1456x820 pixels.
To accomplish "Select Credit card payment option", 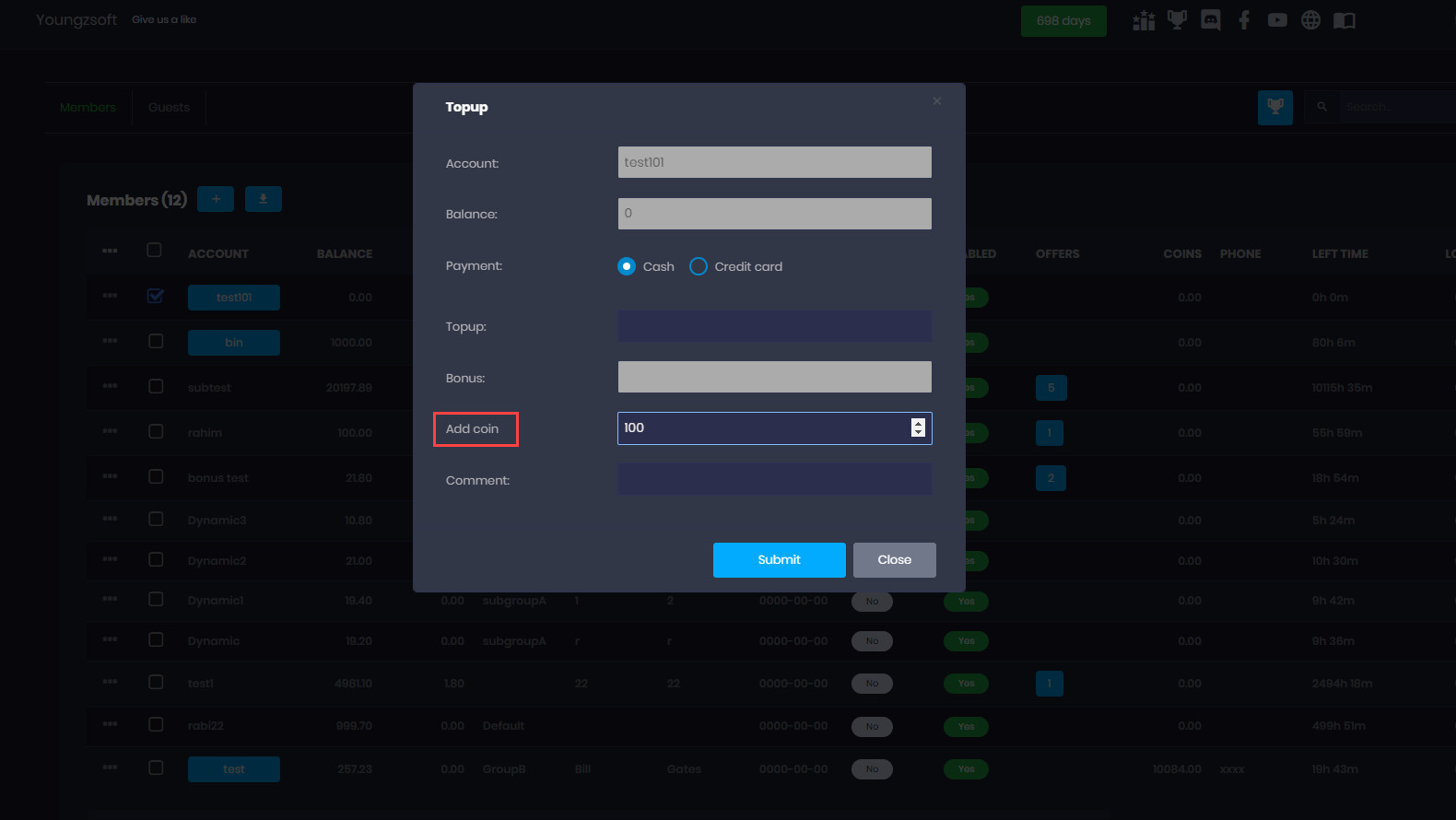I will point(699,266).
